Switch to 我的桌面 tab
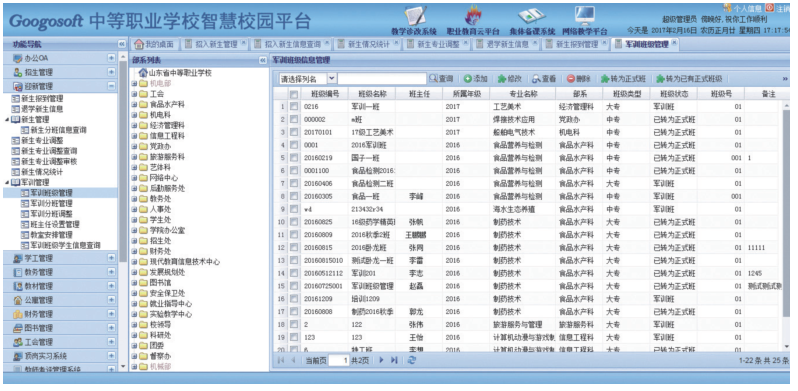 [154, 44]
